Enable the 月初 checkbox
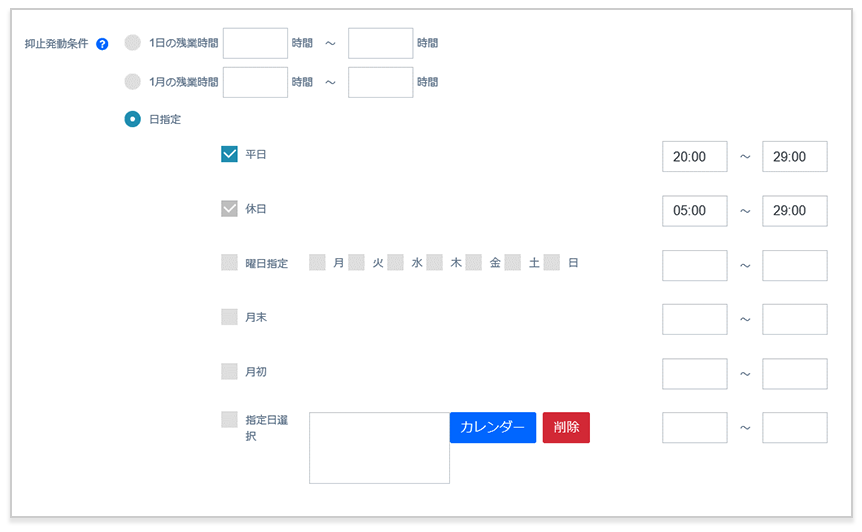 click(229, 372)
